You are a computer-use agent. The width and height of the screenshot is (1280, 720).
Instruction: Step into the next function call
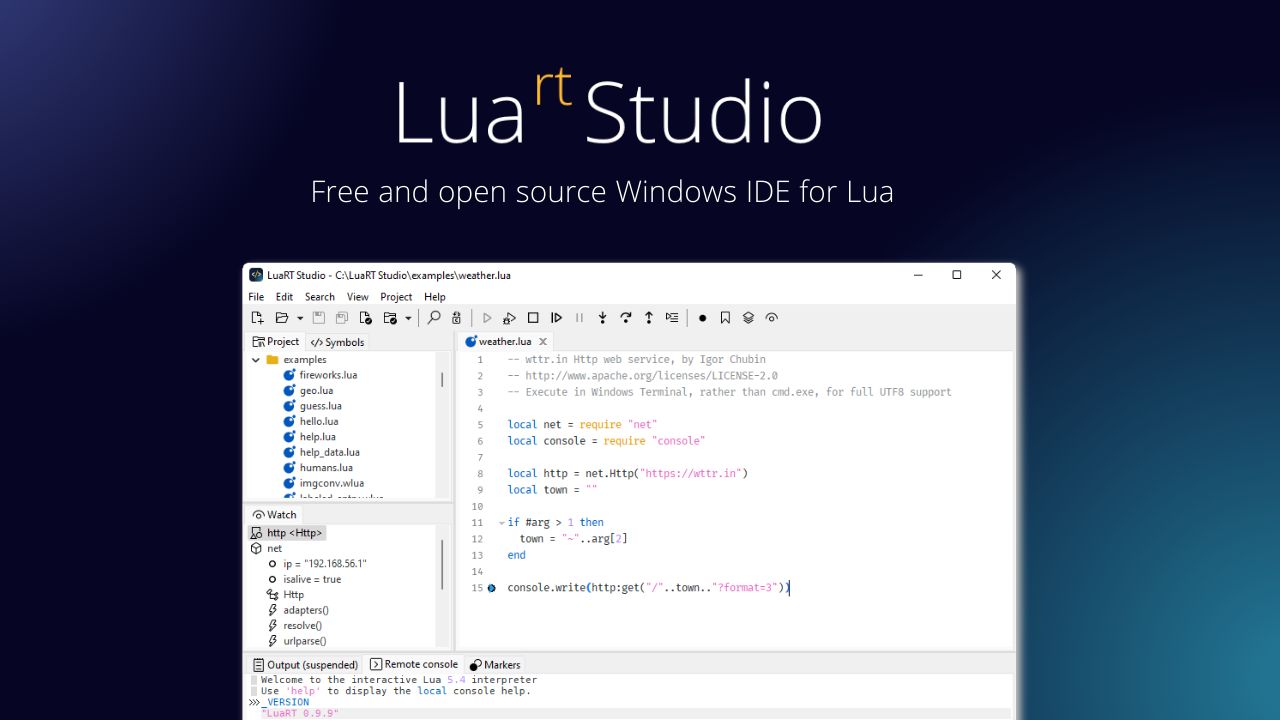click(602, 317)
